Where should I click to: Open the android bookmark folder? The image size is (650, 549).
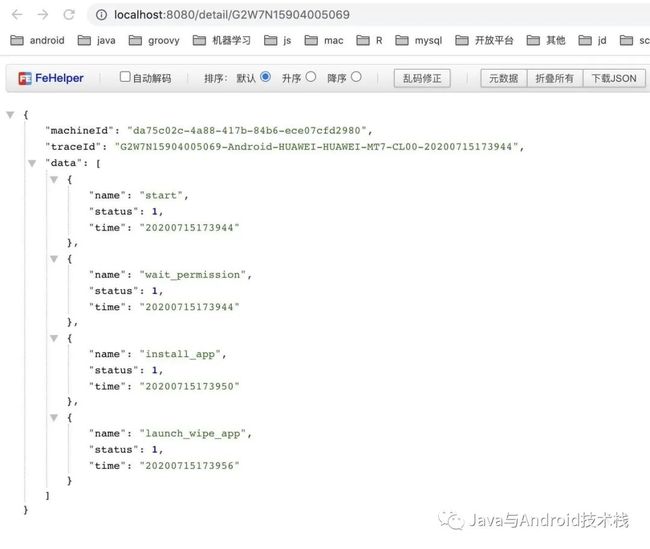click(x=37, y=40)
